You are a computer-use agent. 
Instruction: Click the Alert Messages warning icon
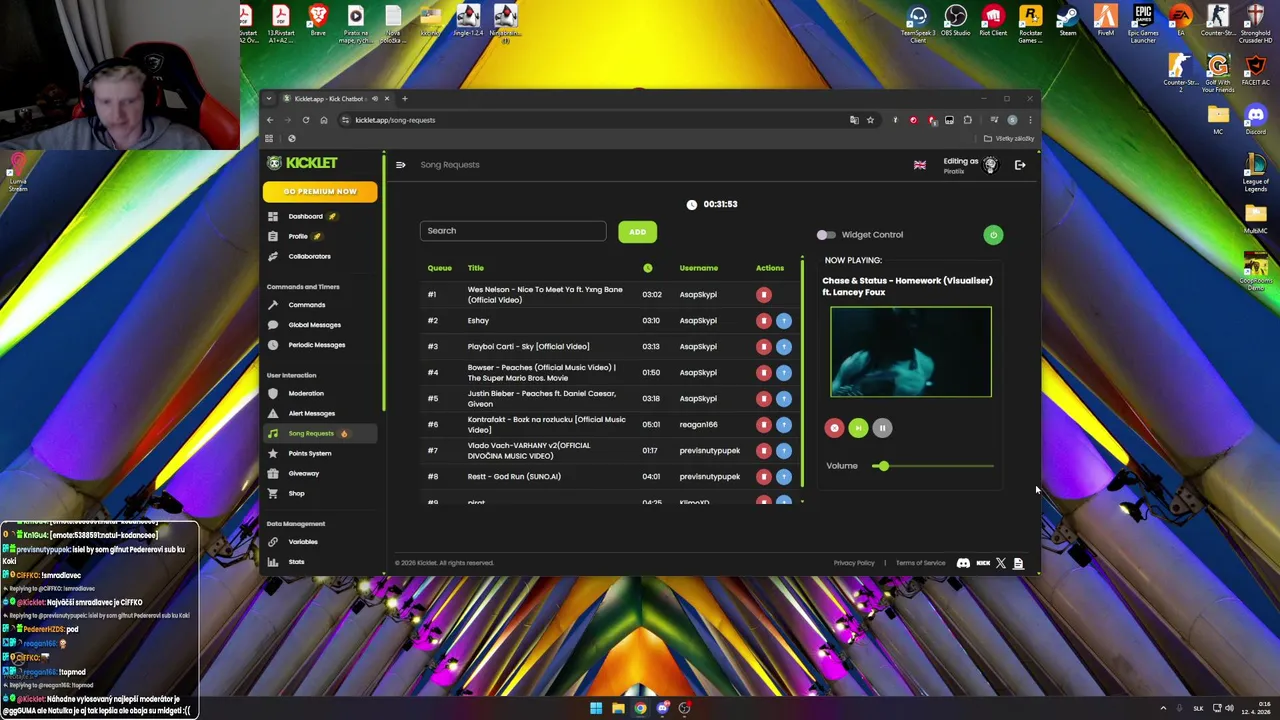pyautogui.click(x=273, y=413)
